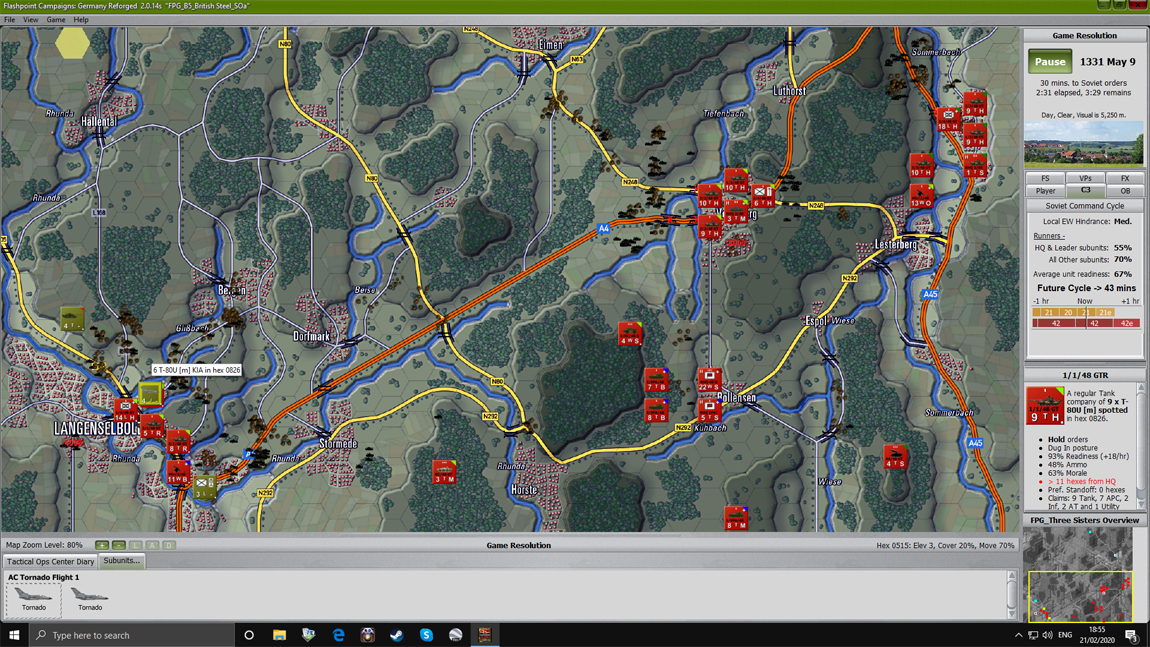The width and height of the screenshot is (1150, 647).
Task: Open the Help menu
Action: [x=81, y=20]
